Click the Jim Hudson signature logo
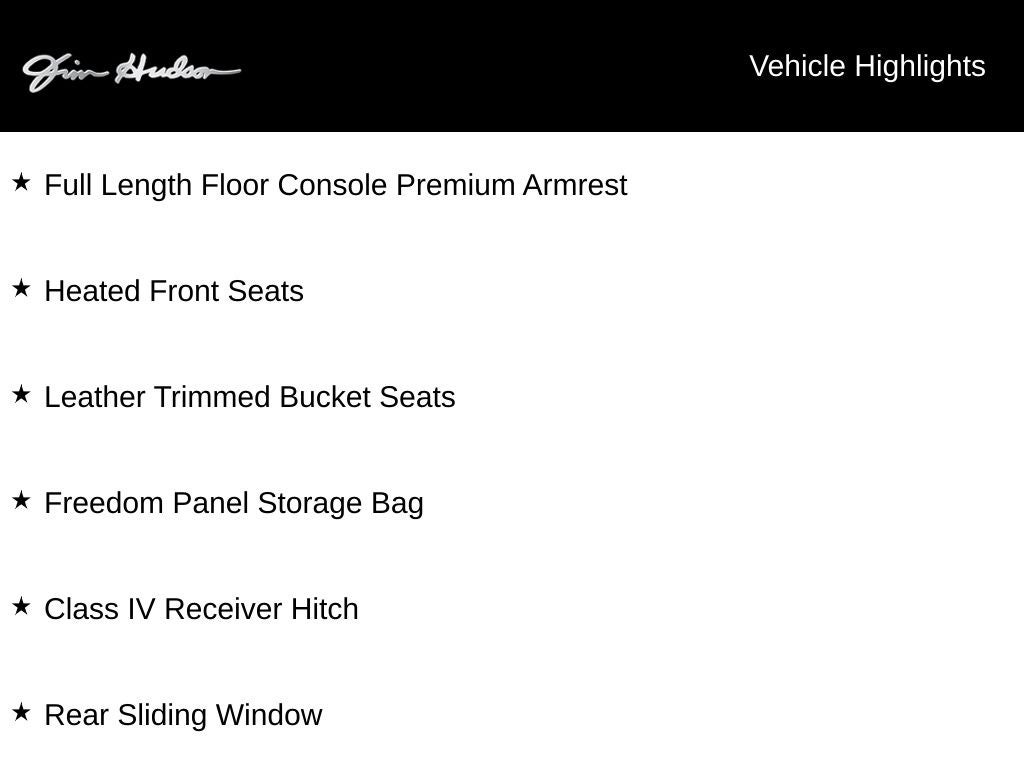This screenshot has height=768, width=1024. click(x=131, y=71)
